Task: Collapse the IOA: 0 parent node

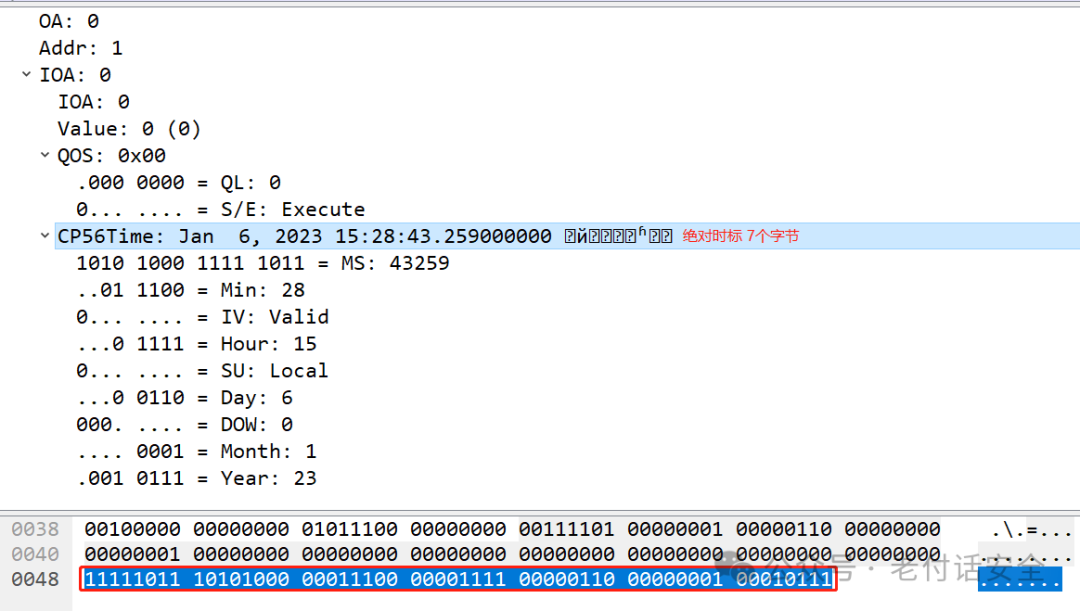Action: [26, 74]
